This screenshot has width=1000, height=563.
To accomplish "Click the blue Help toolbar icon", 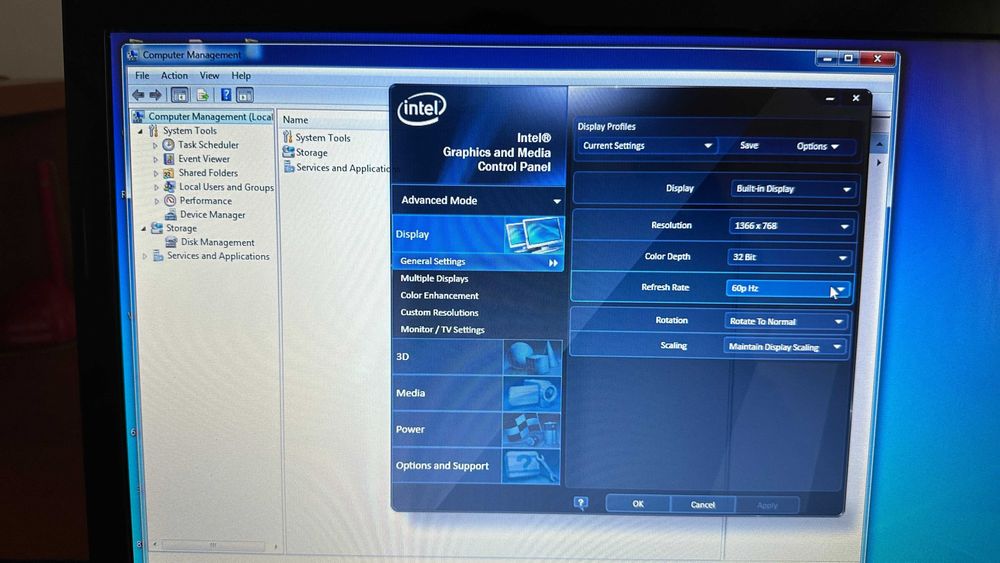I will 226,95.
